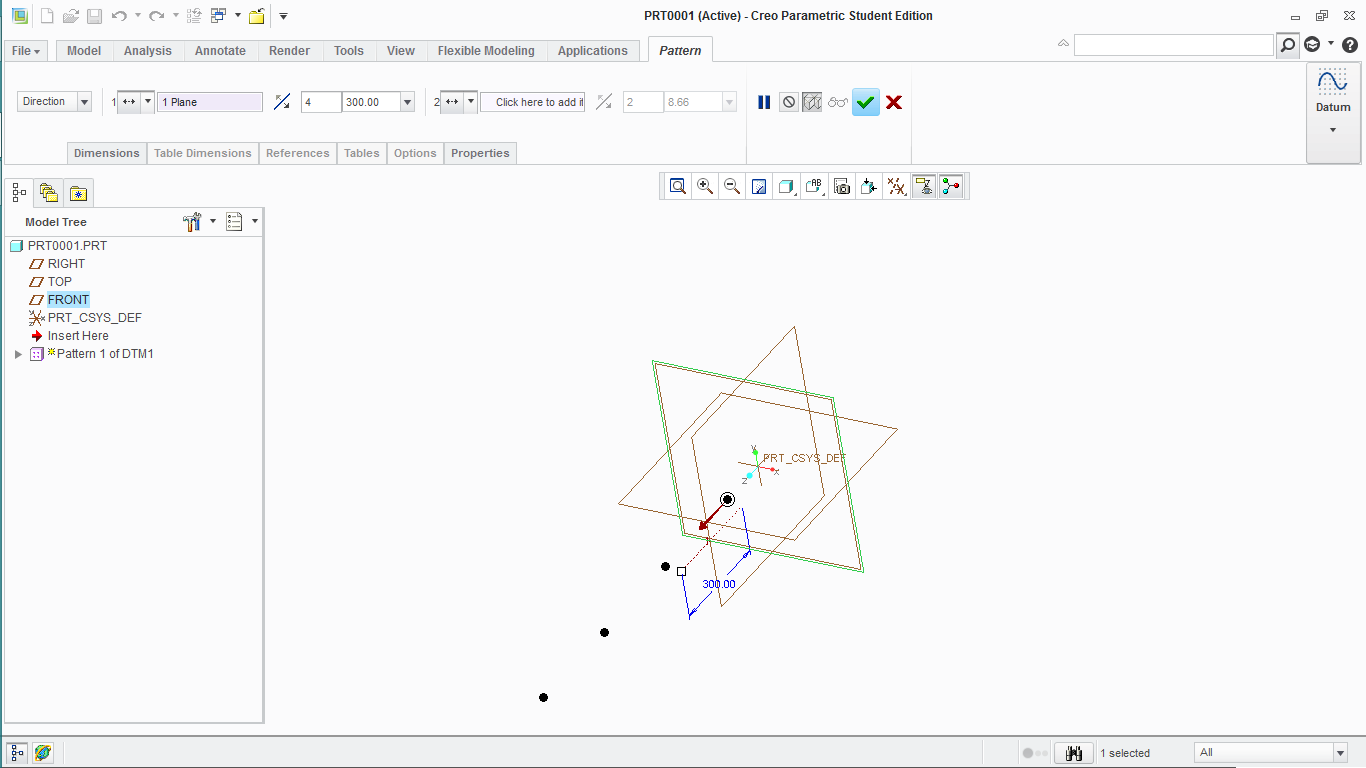
Task: Open the saved orientations icon
Action: 814,186
